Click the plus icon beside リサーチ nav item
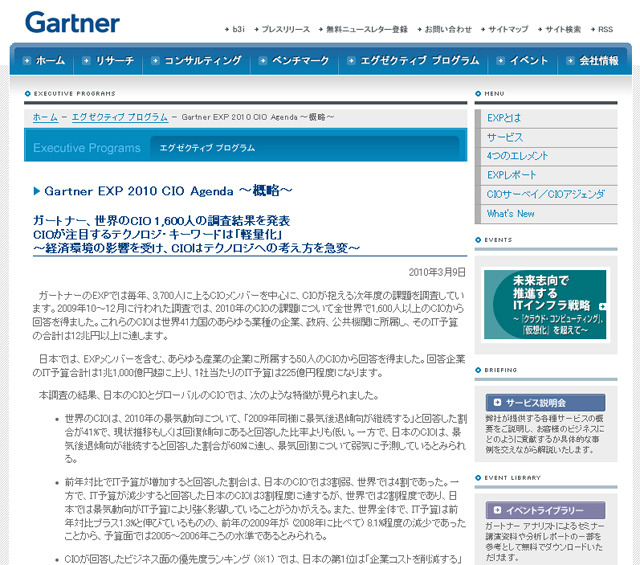Viewport: 640px width, 565px height. 86,61
